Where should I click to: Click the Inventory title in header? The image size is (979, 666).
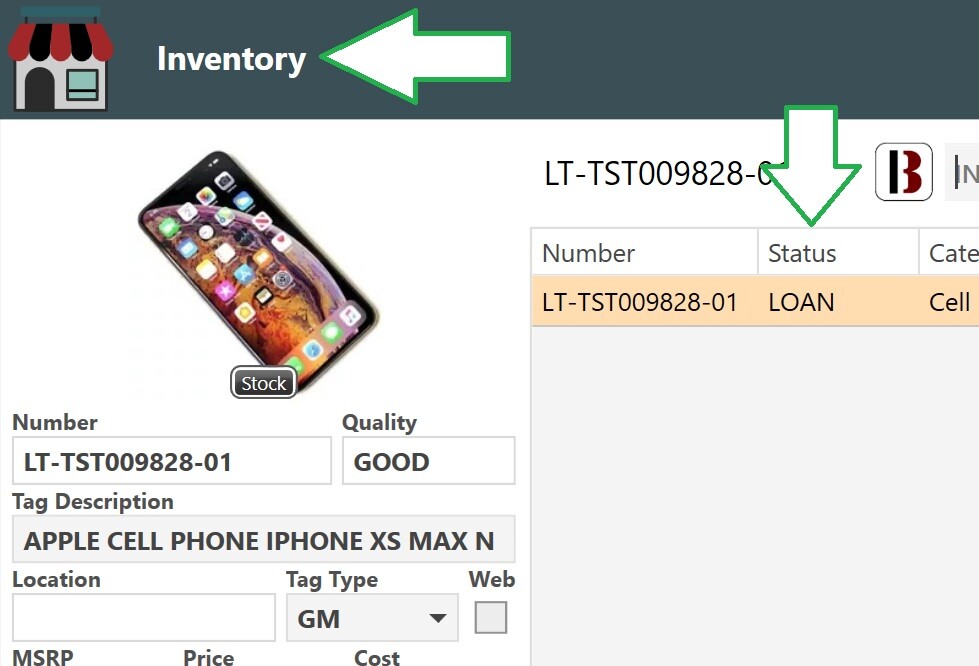232,59
